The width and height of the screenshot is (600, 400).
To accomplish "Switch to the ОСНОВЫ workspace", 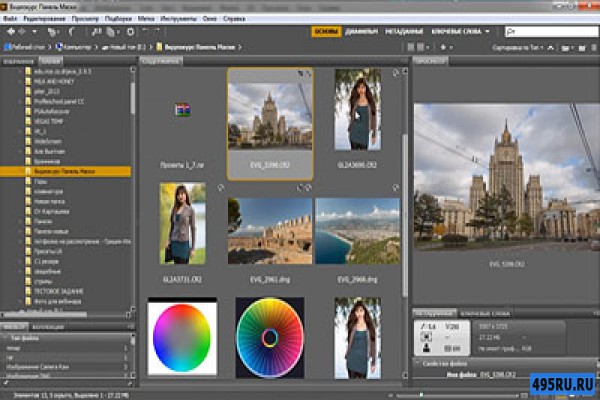I will (x=326, y=32).
